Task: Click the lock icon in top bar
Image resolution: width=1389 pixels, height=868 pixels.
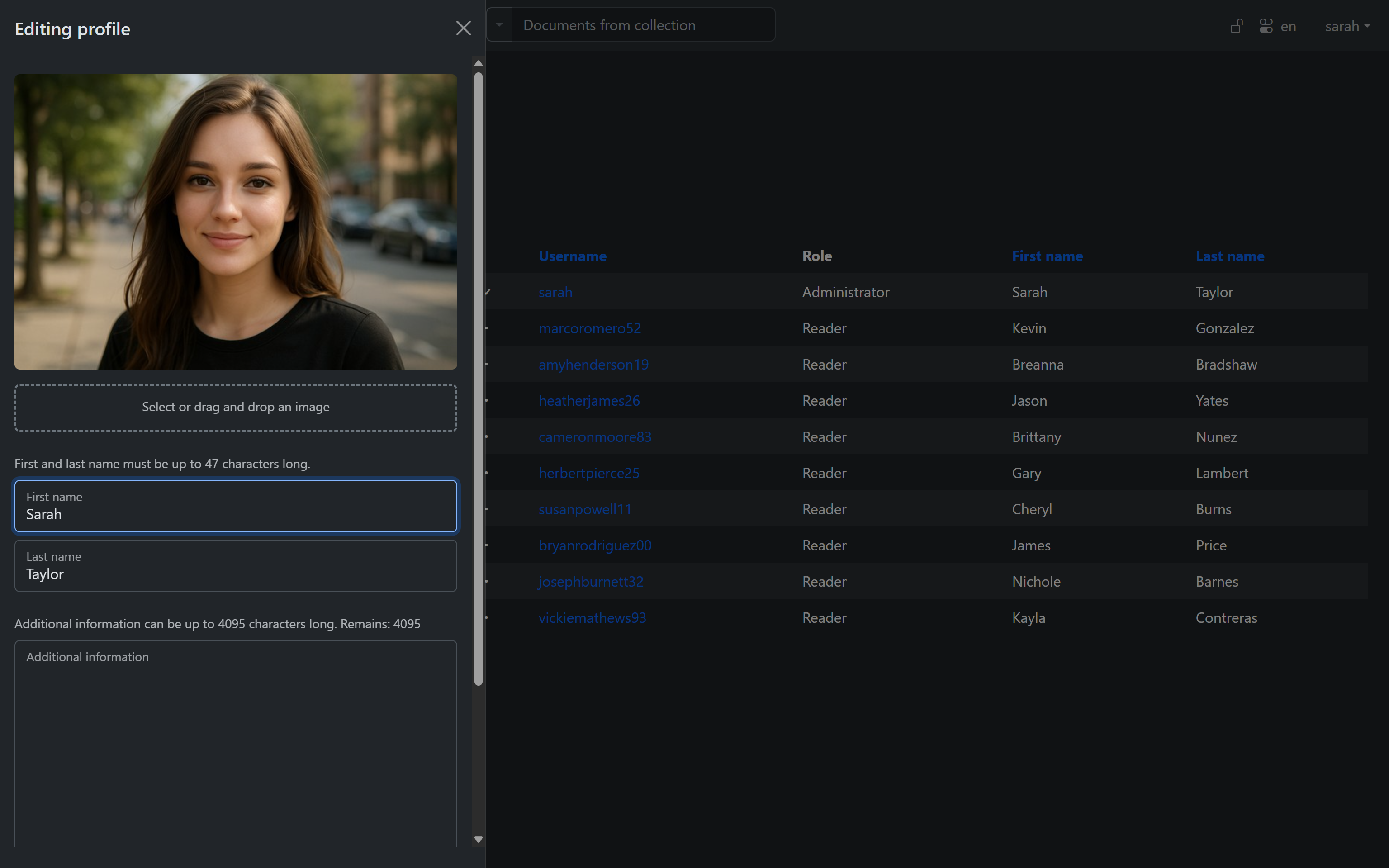Action: pyautogui.click(x=1236, y=26)
